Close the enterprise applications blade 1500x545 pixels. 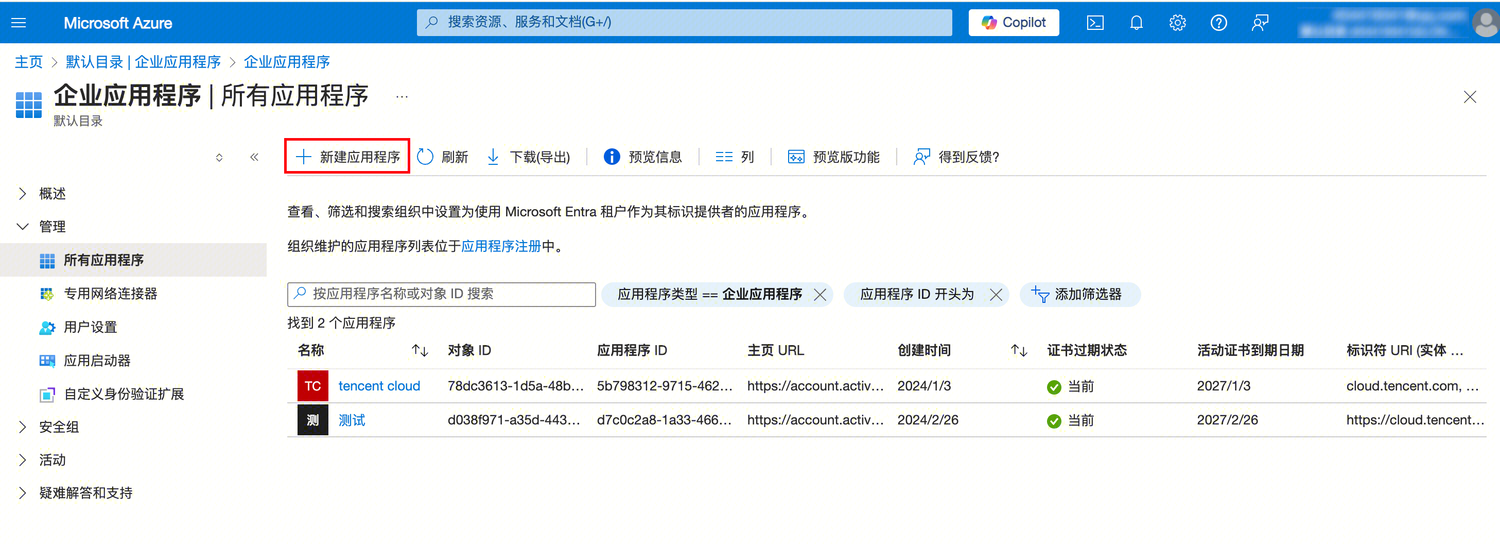(x=1470, y=97)
